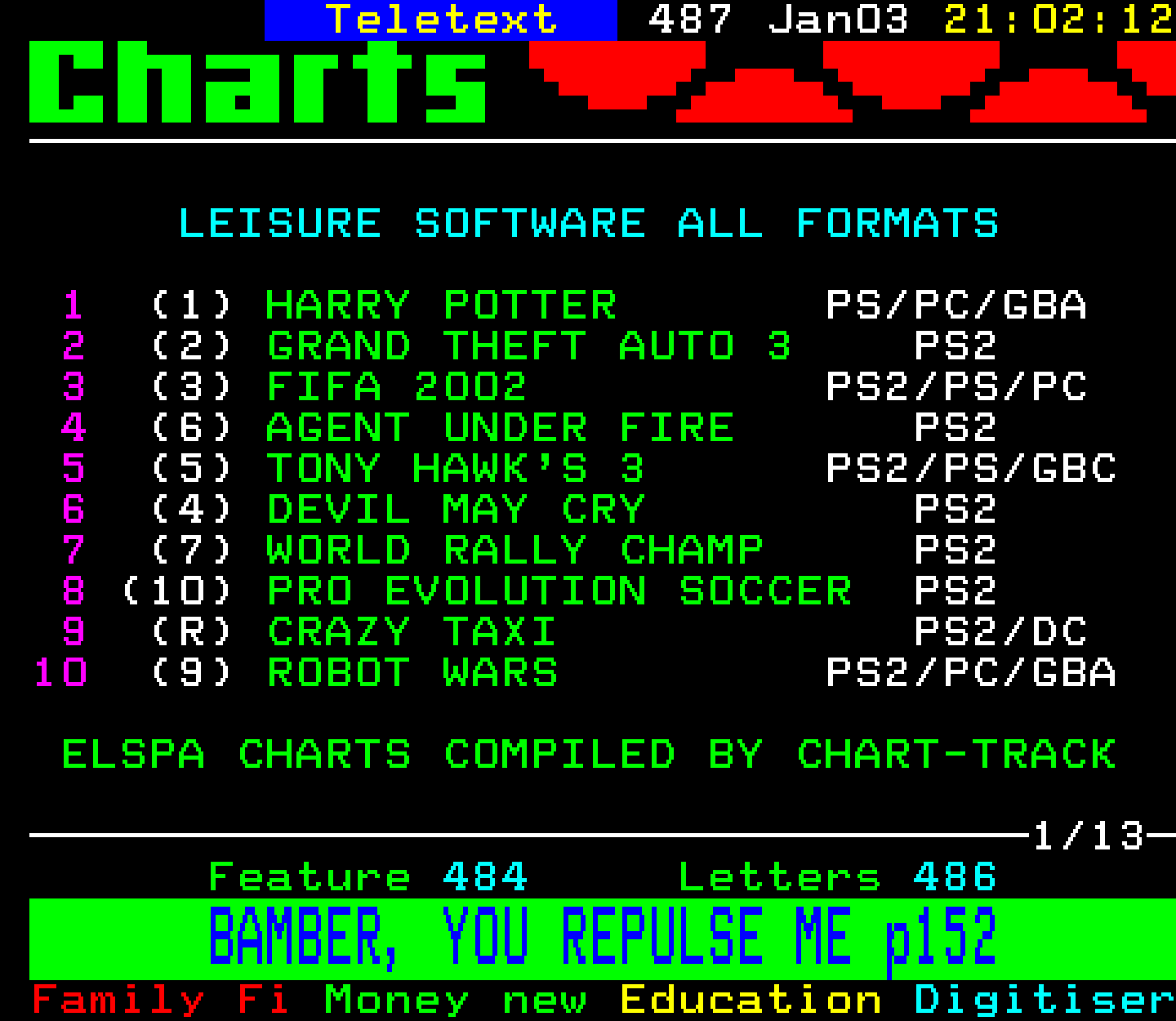
Task: Select red Family Fi fastext link
Action: (x=161, y=1000)
